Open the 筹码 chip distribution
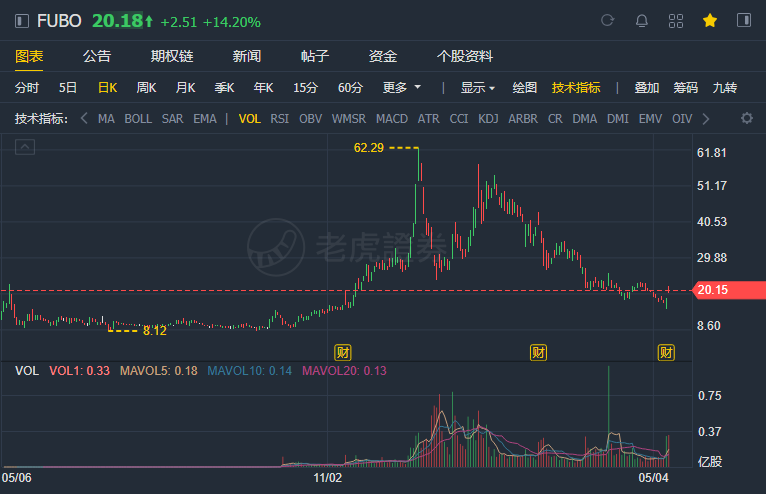 (x=685, y=87)
